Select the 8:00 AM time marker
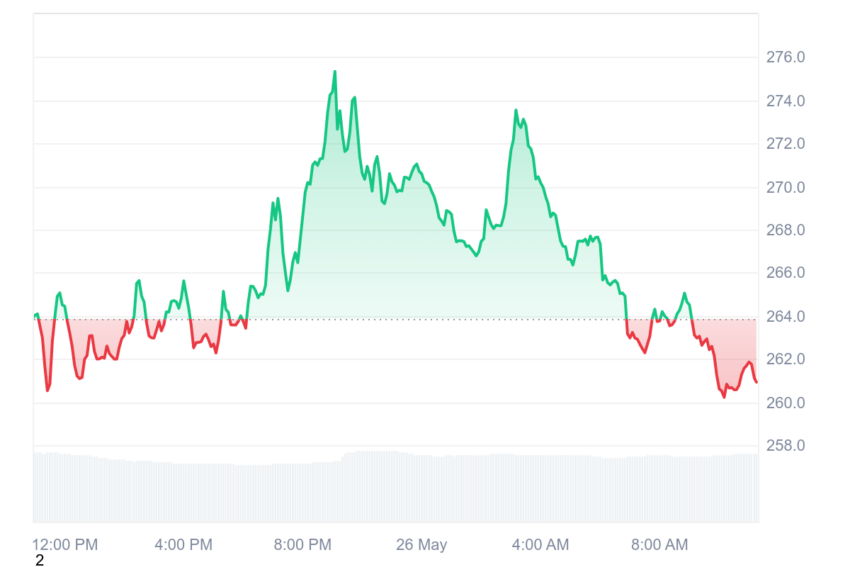 point(659,545)
